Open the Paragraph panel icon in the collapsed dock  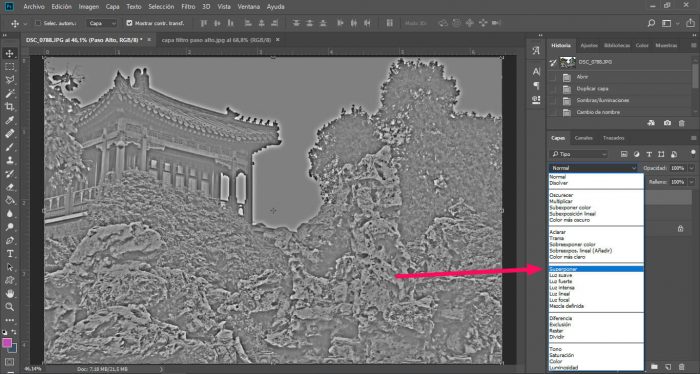536,85
